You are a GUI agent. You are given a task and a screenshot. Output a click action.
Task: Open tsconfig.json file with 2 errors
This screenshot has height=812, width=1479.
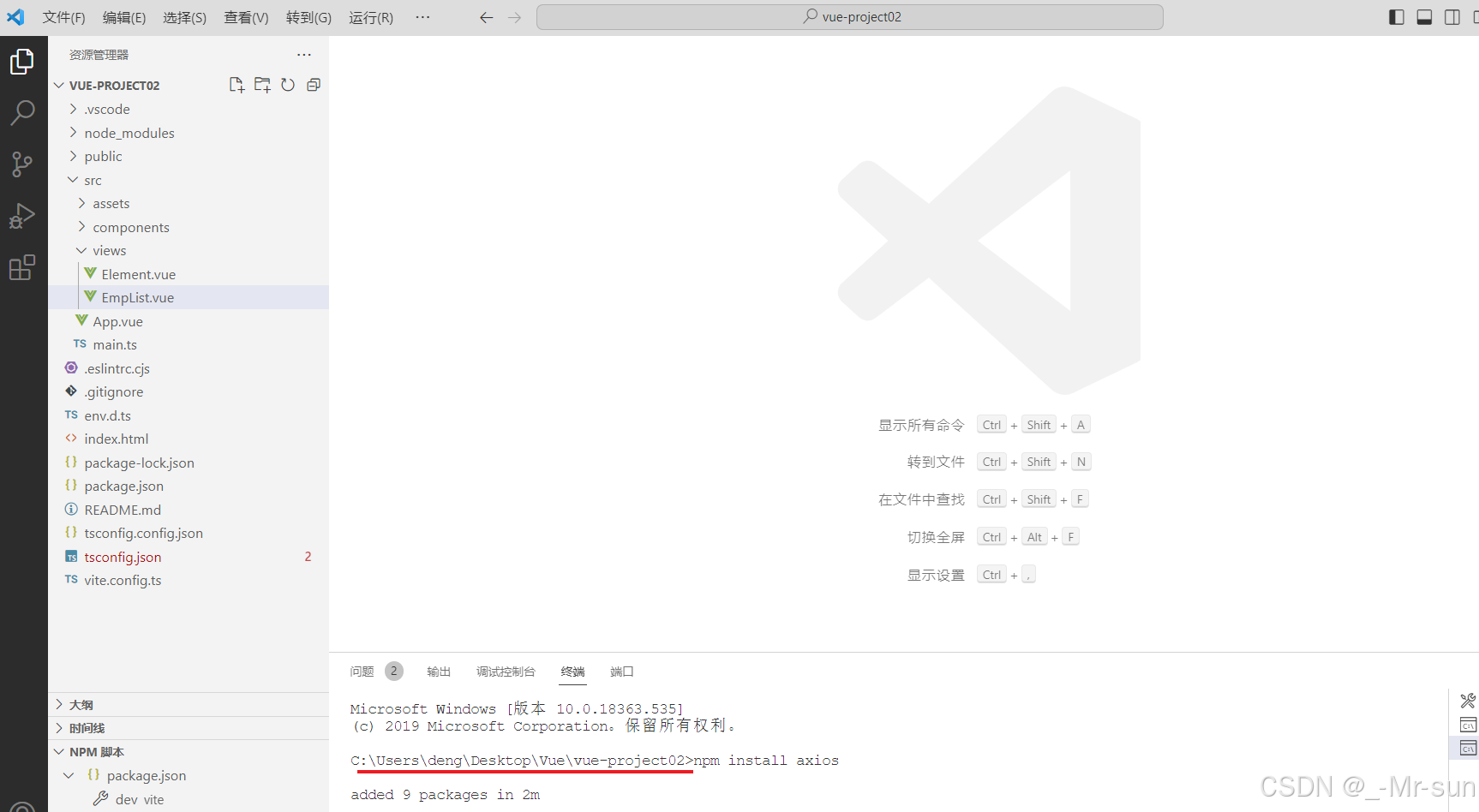tap(189, 557)
